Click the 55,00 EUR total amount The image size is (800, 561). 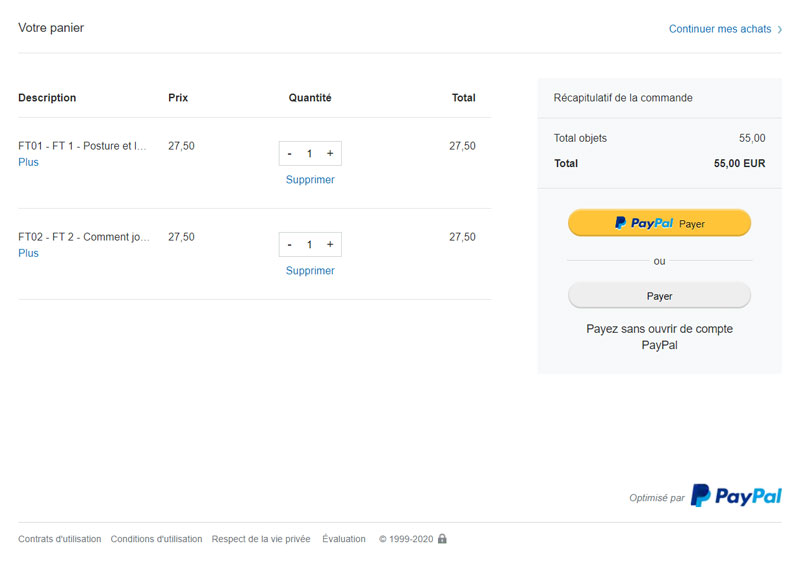coord(739,164)
